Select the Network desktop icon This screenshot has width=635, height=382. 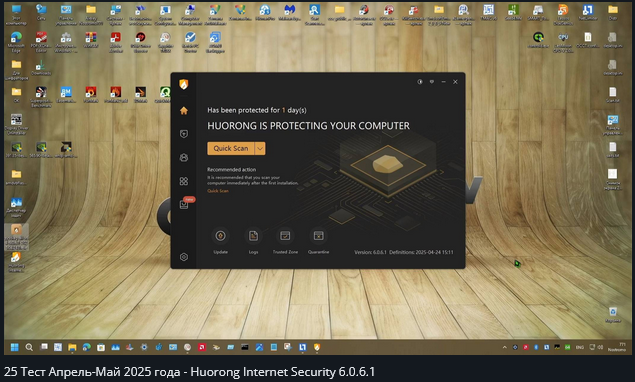pyautogui.click(x=41, y=13)
